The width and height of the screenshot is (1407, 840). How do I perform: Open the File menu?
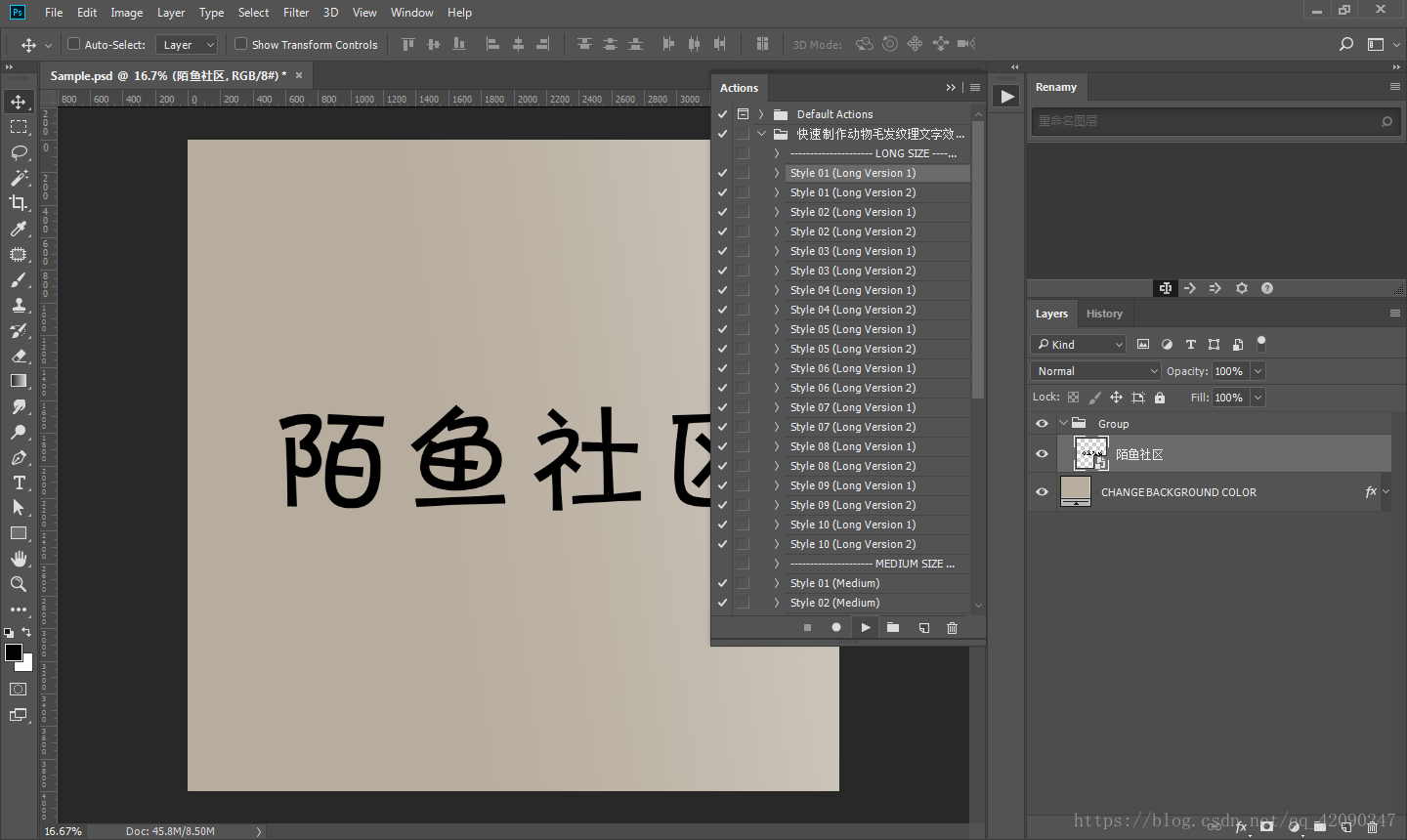point(54,13)
